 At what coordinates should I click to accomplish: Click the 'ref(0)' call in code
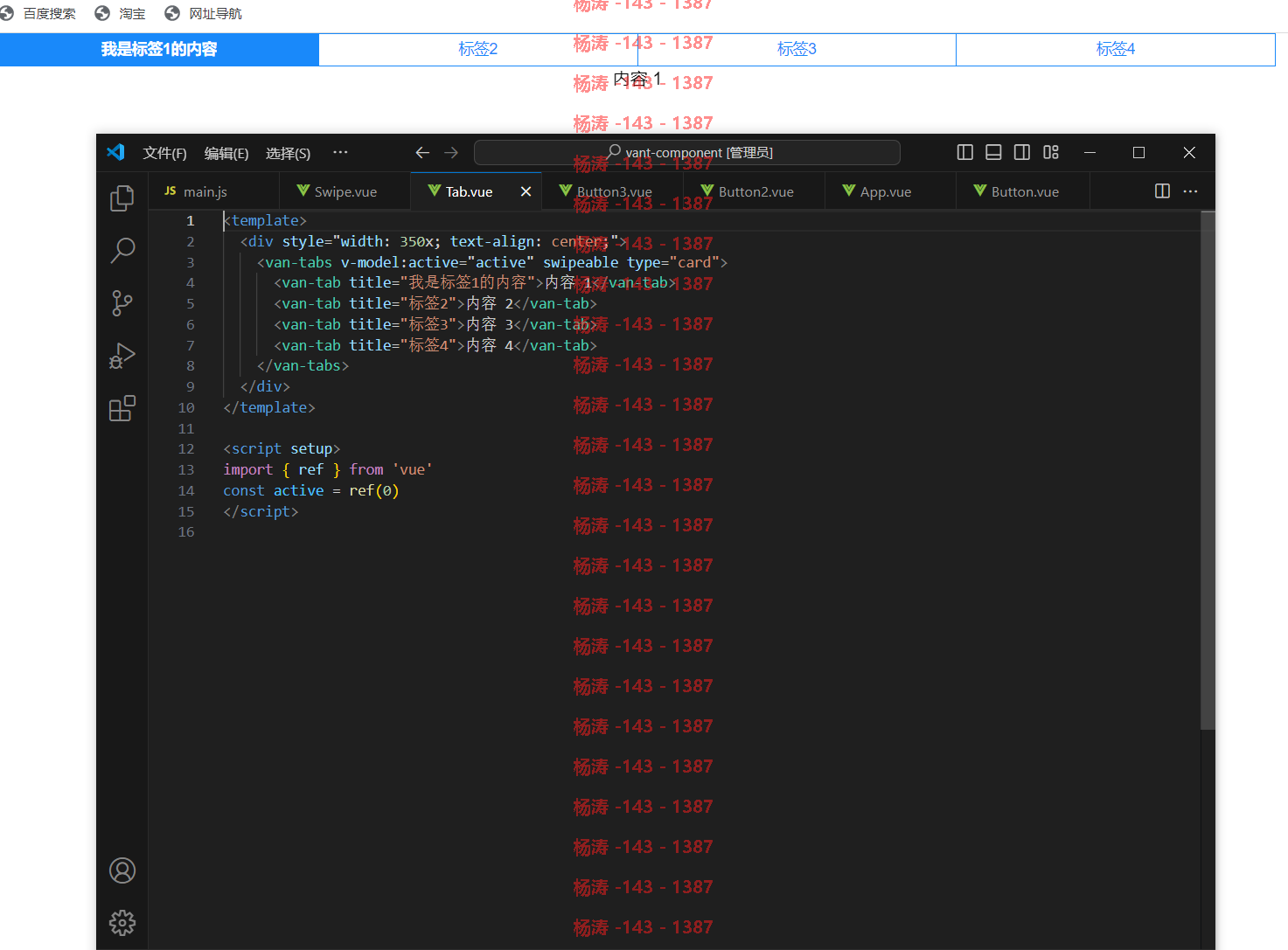point(374,490)
